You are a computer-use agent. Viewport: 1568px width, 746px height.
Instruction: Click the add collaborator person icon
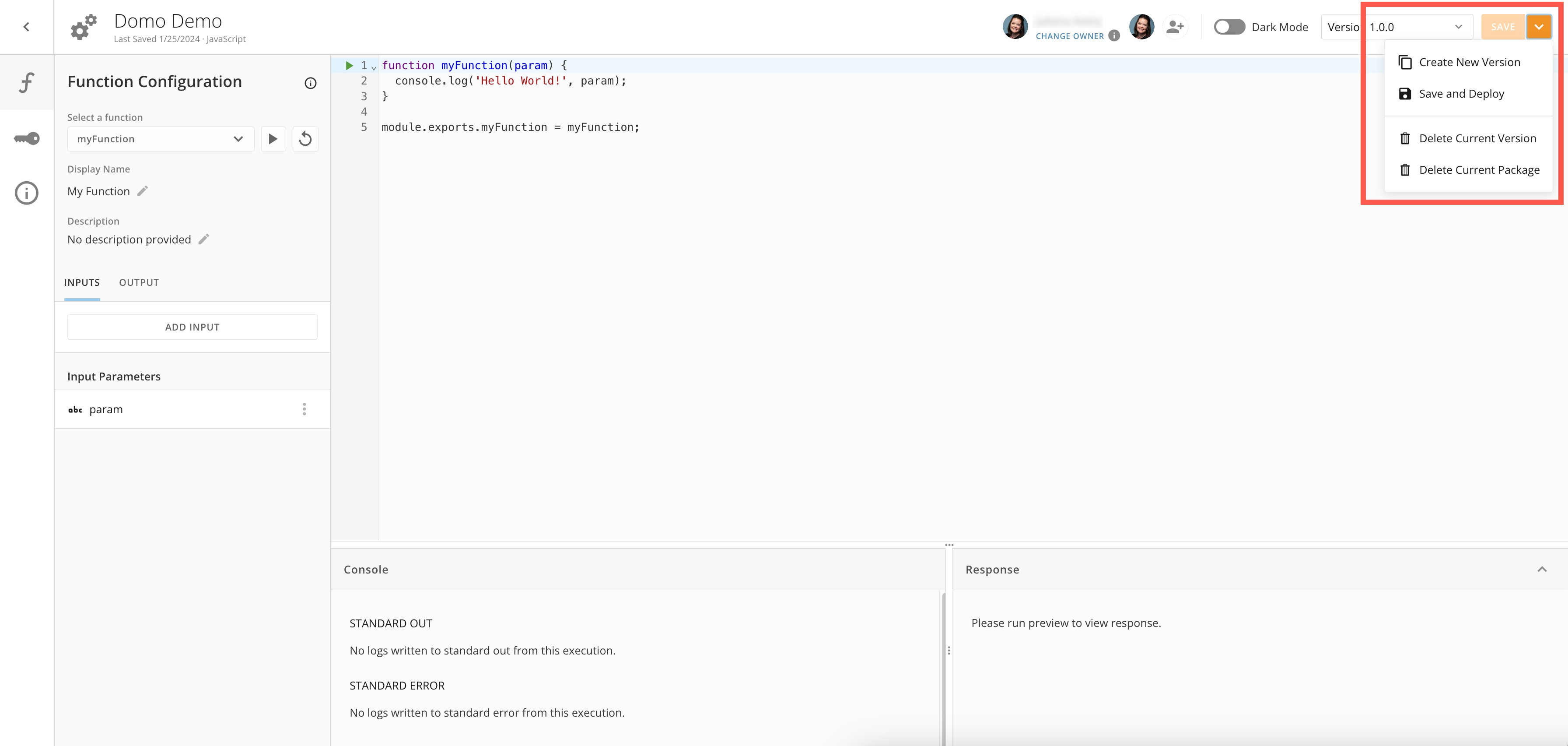(1174, 26)
